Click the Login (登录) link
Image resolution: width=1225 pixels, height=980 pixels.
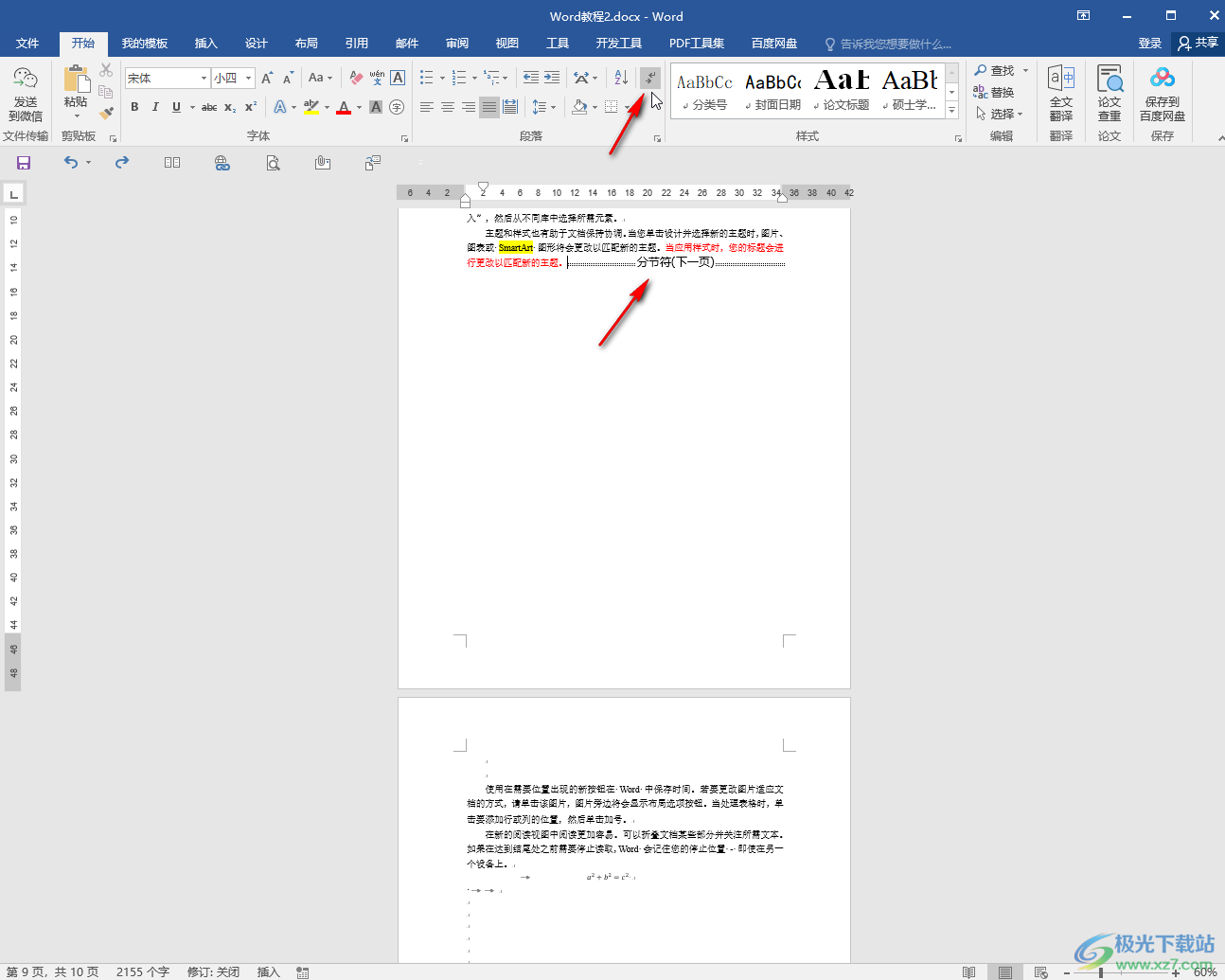tap(1150, 44)
